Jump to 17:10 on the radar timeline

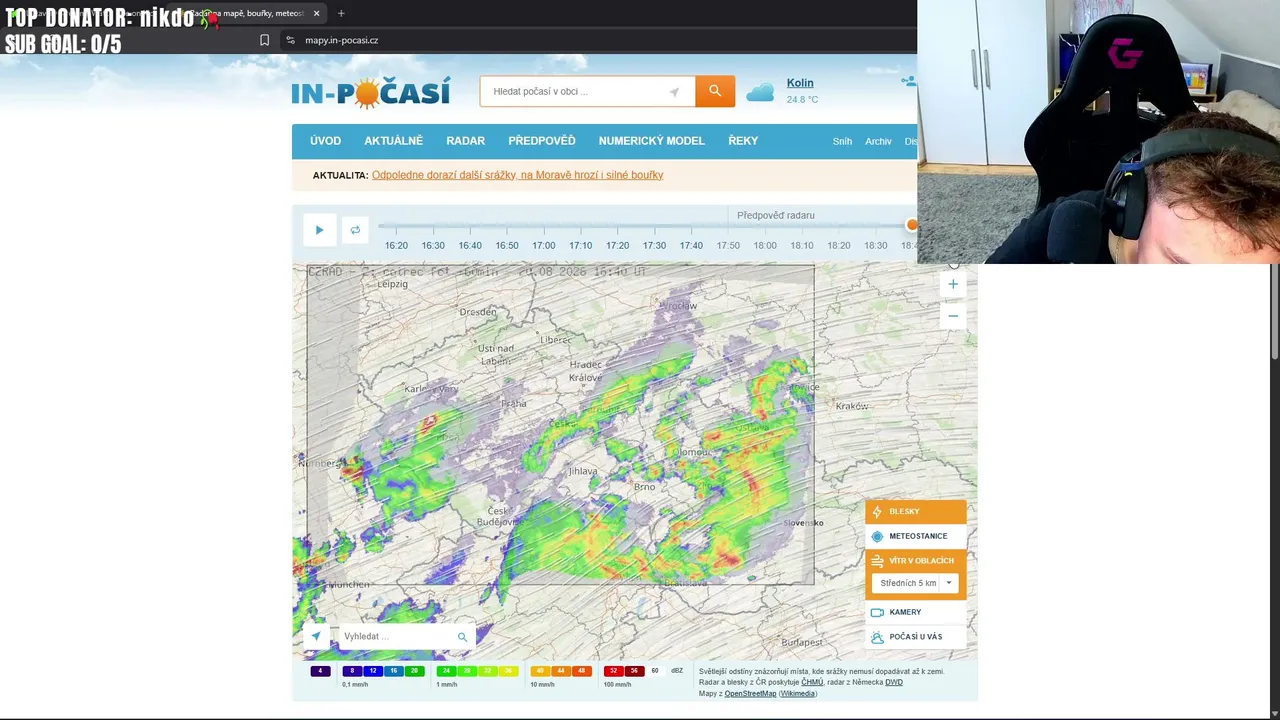[581, 245]
